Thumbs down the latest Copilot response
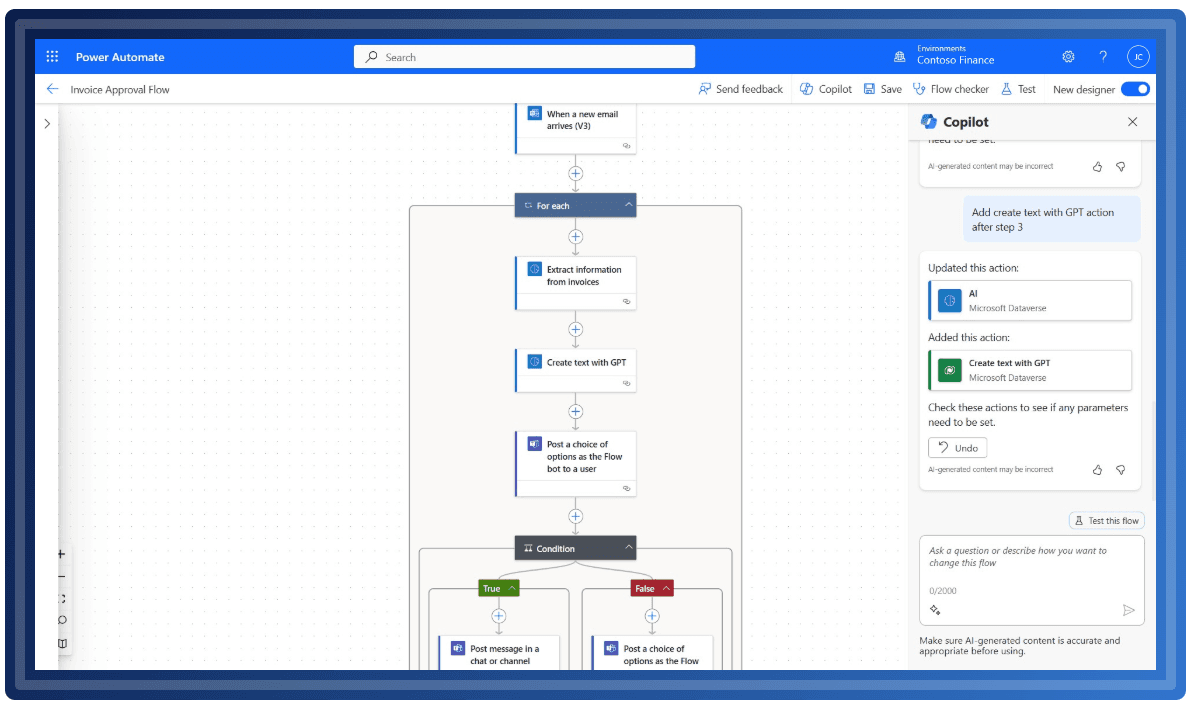Viewport: 1194px width, 709px height. (x=1121, y=470)
